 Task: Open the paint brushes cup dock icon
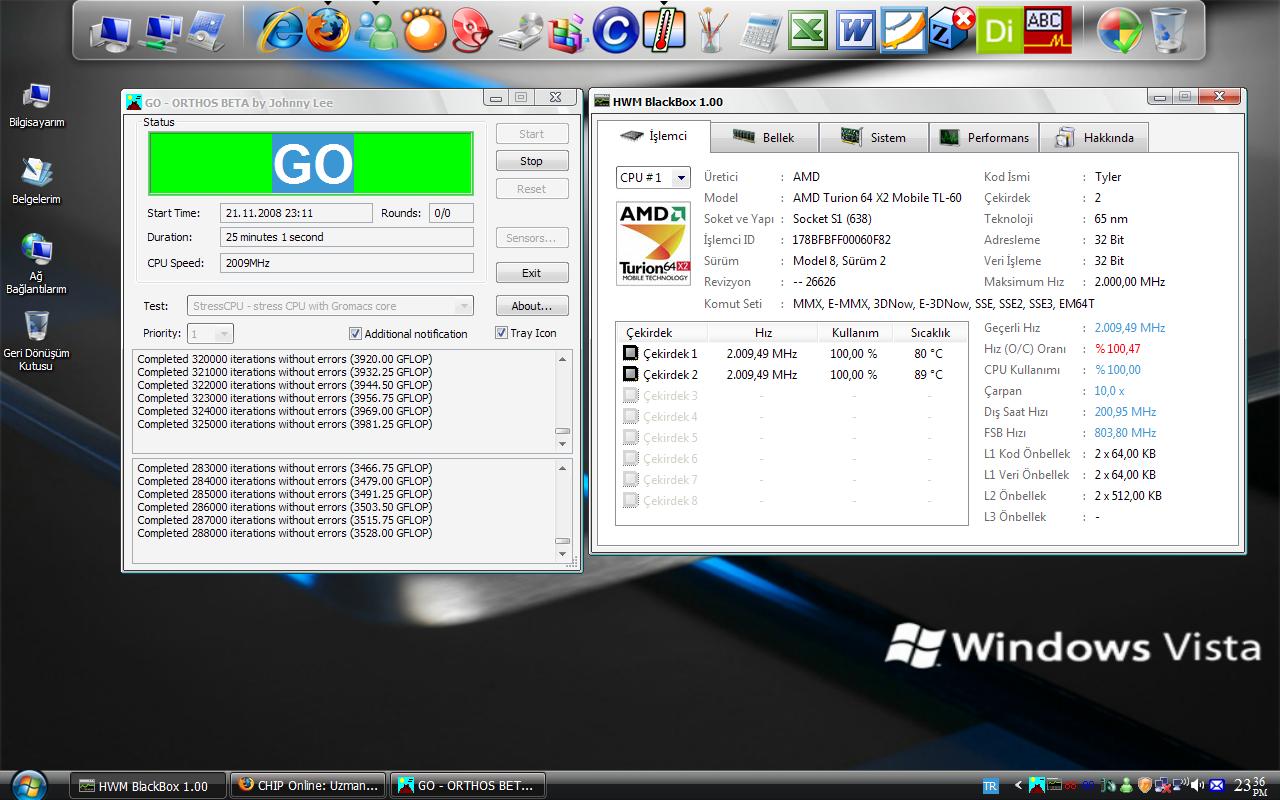pyautogui.click(x=712, y=30)
